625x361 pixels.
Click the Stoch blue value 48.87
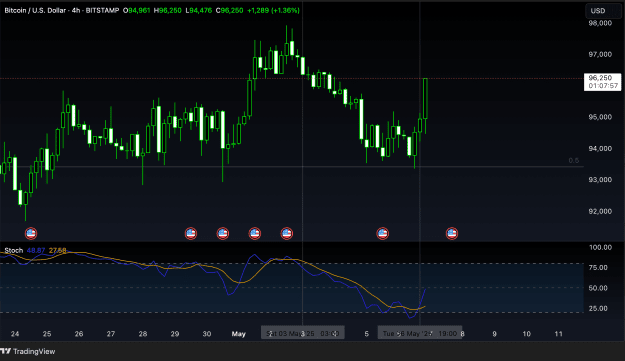(x=36, y=250)
